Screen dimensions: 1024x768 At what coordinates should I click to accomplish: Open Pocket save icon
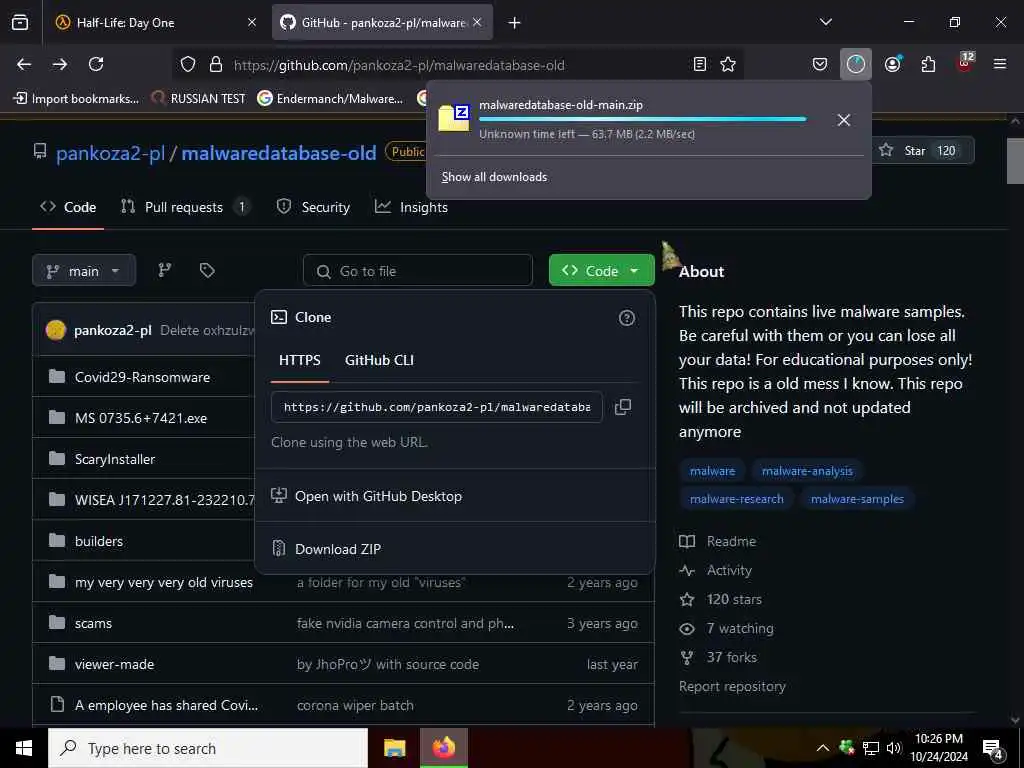coord(820,64)
